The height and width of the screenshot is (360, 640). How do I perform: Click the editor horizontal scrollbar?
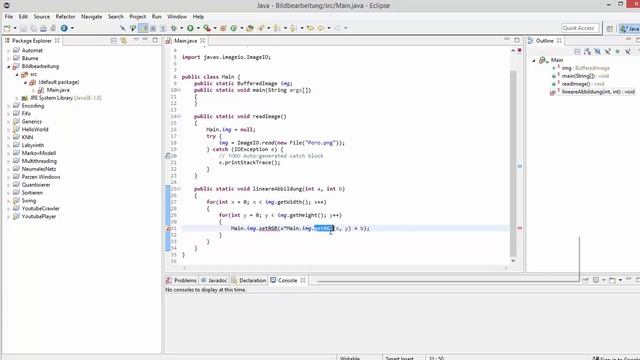click(x=345, y=268)
